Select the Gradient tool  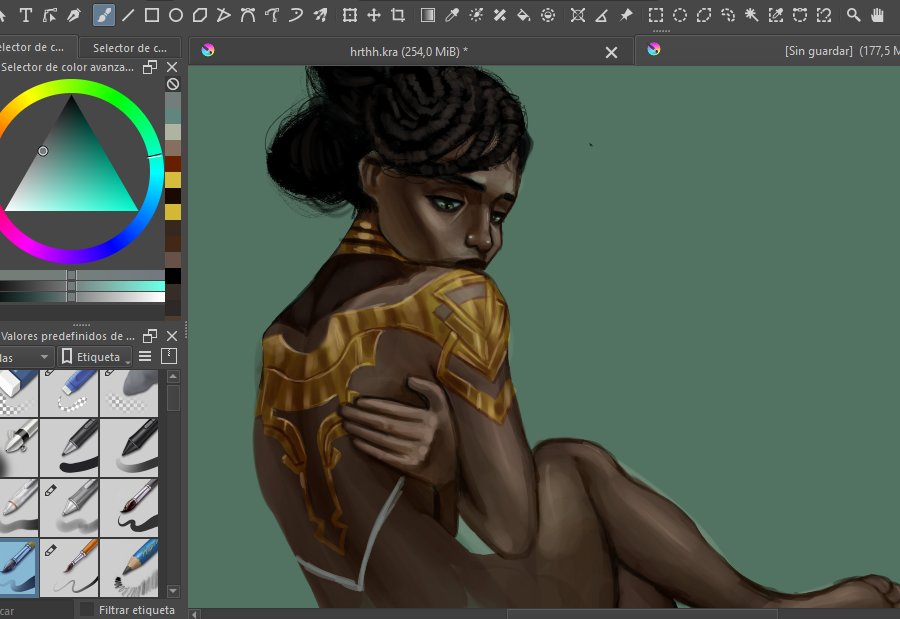tap(428, 15)
